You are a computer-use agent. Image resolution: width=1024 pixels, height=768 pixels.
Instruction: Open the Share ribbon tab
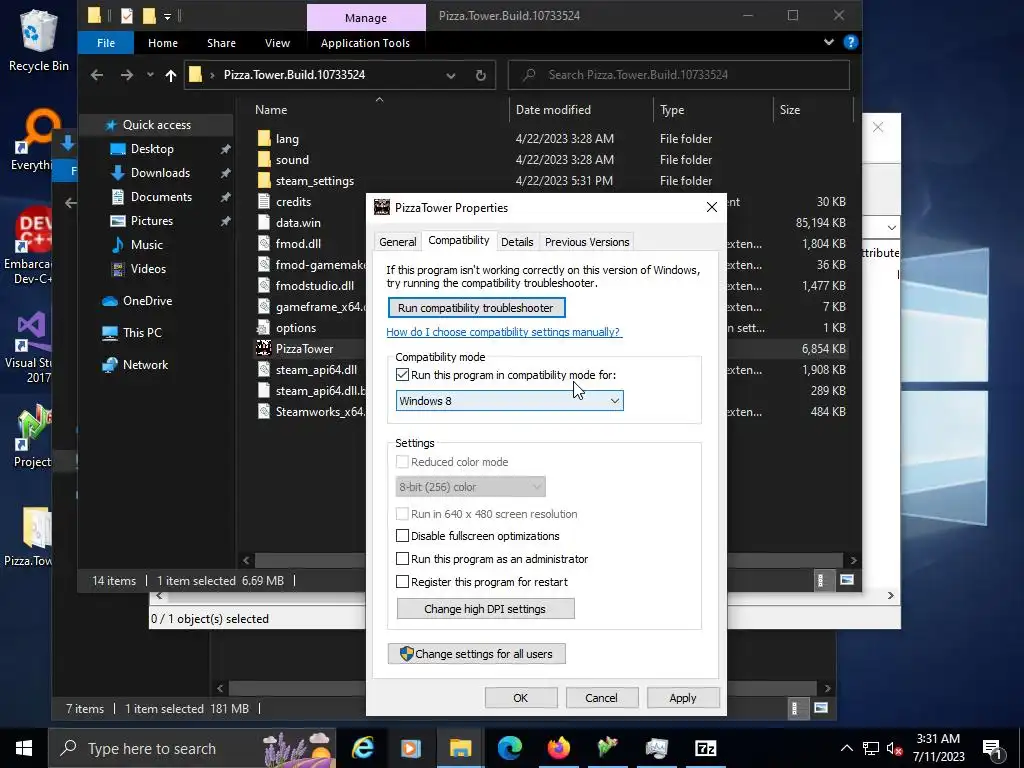pyautogui.click(x=221, y=43)
